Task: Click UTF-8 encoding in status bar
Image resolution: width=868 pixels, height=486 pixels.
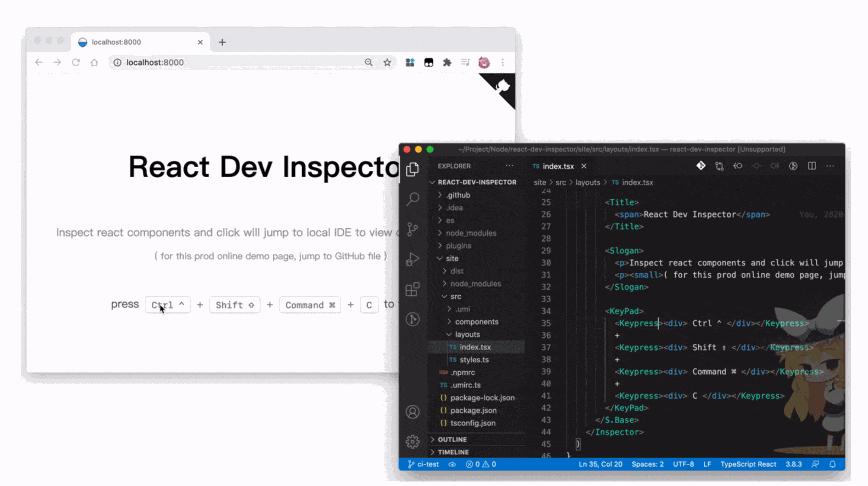Action: (683, 464)
